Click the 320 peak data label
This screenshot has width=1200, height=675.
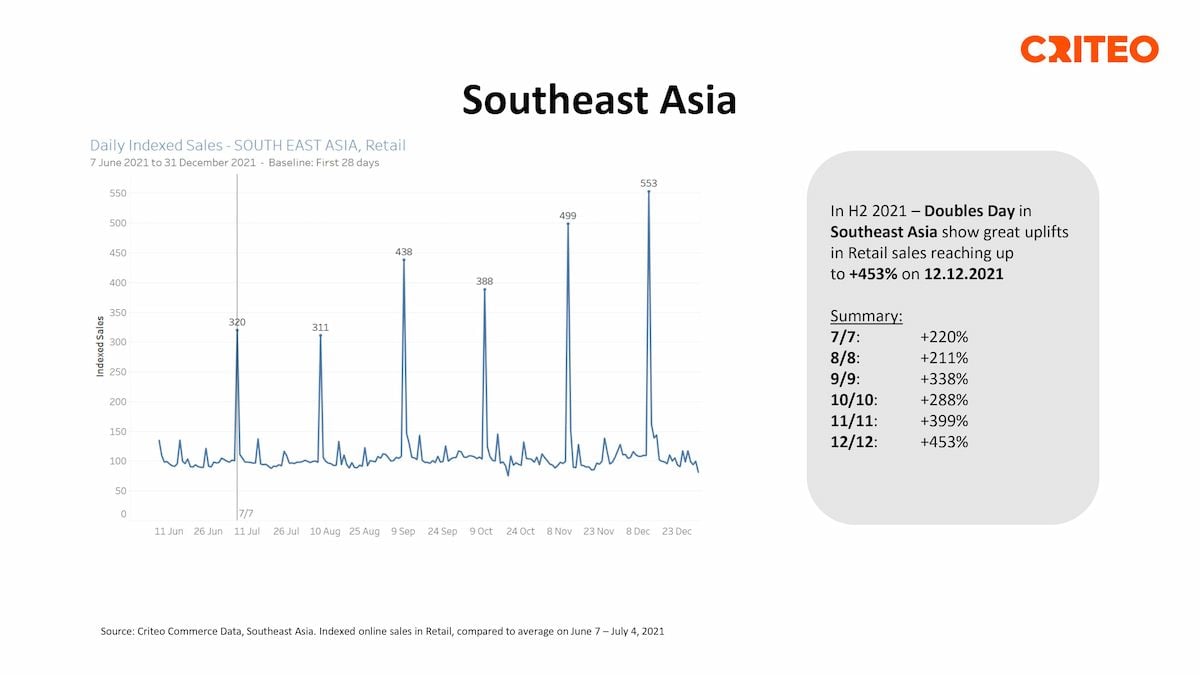pyautogui.click(x=237, y=322)
